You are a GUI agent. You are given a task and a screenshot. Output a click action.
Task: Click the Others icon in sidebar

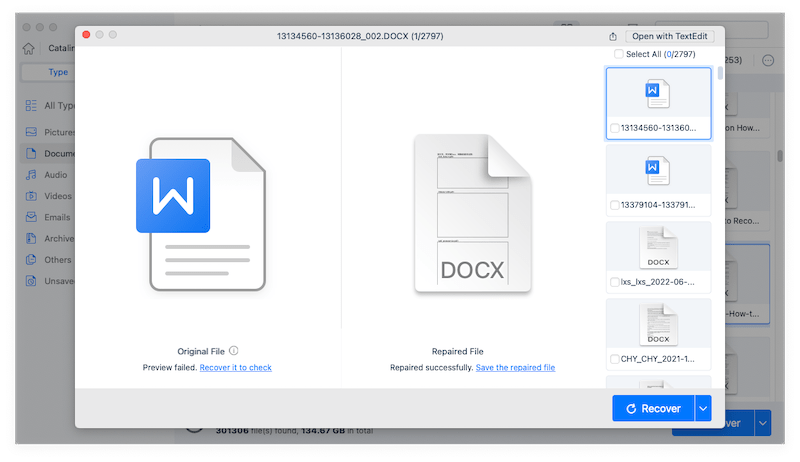[31, 260]
